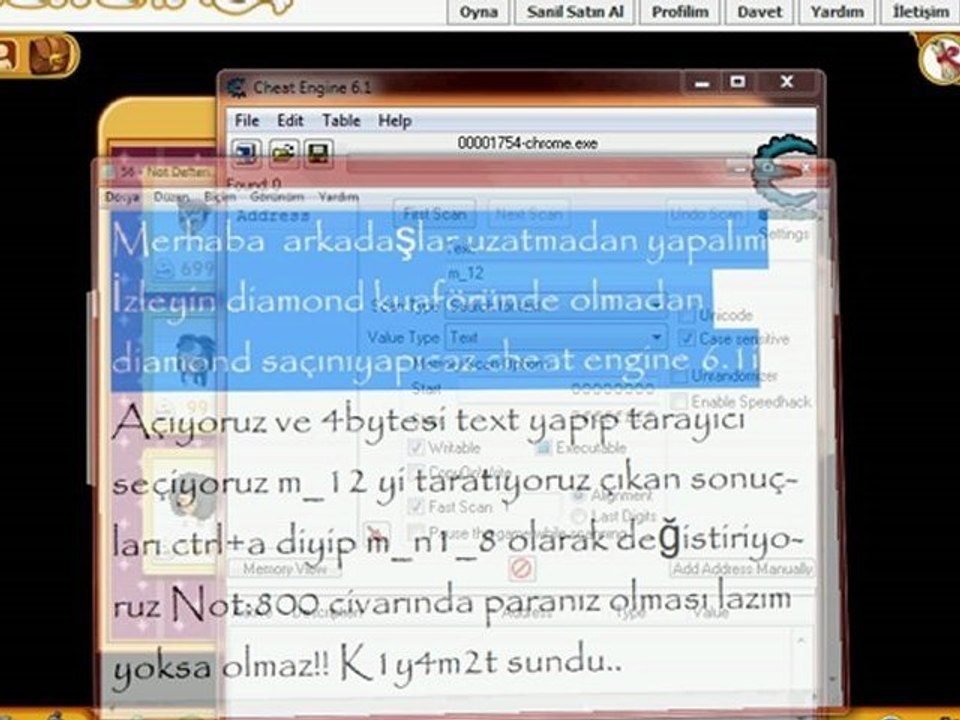Click the Undo Scan button
Screen dimensions: 960x720
[x=707, y=214]
